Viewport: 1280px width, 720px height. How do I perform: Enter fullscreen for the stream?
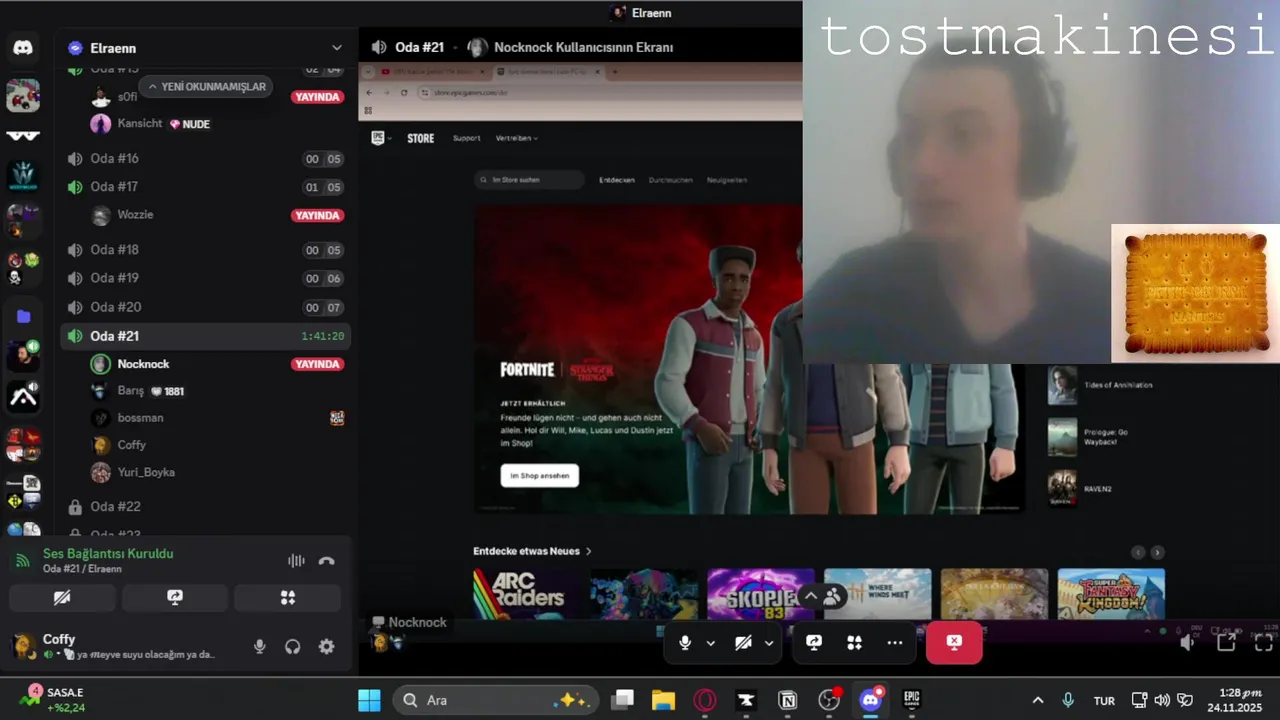(x=1264, y=642)
